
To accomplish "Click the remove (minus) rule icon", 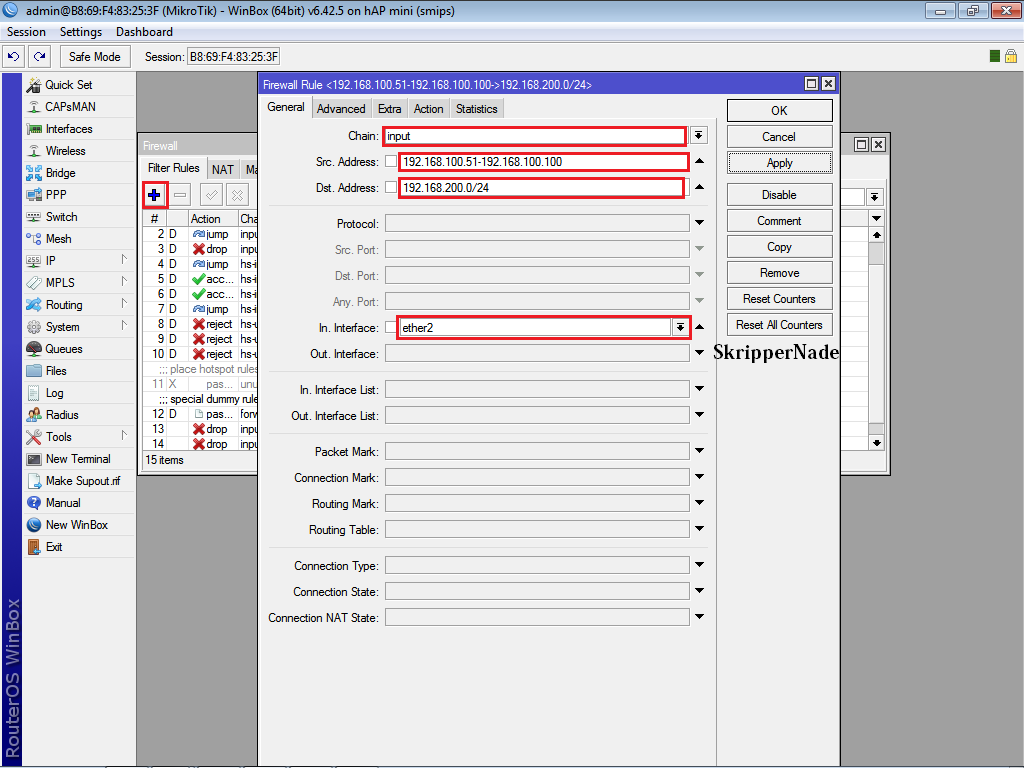I will tap(180, 195).
